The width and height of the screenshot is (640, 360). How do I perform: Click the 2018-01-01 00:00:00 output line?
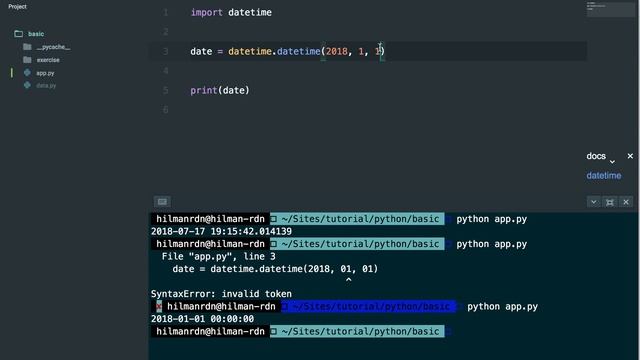coord(202,319)
